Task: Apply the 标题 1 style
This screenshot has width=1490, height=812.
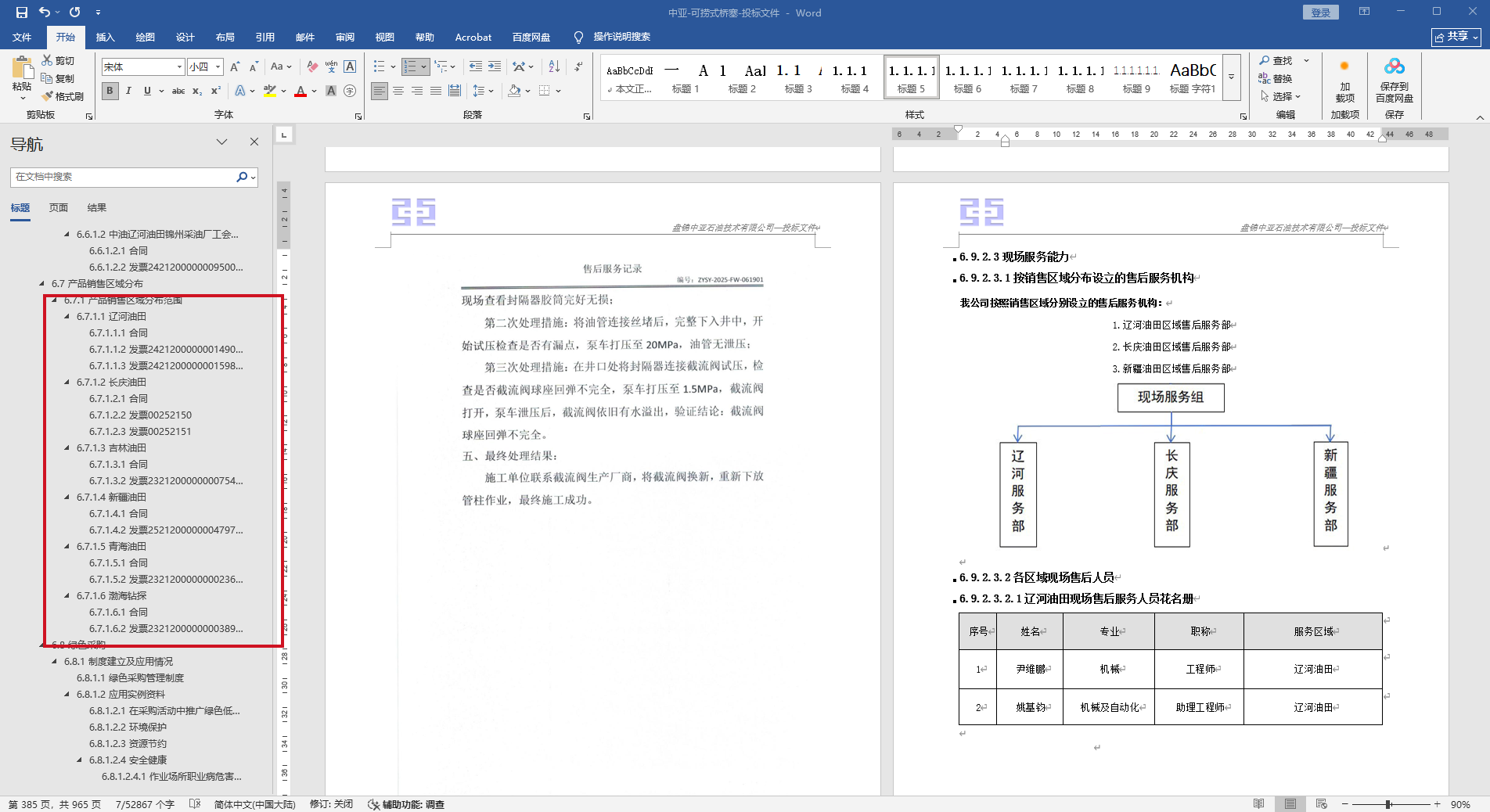Action: tap(686, 77)
